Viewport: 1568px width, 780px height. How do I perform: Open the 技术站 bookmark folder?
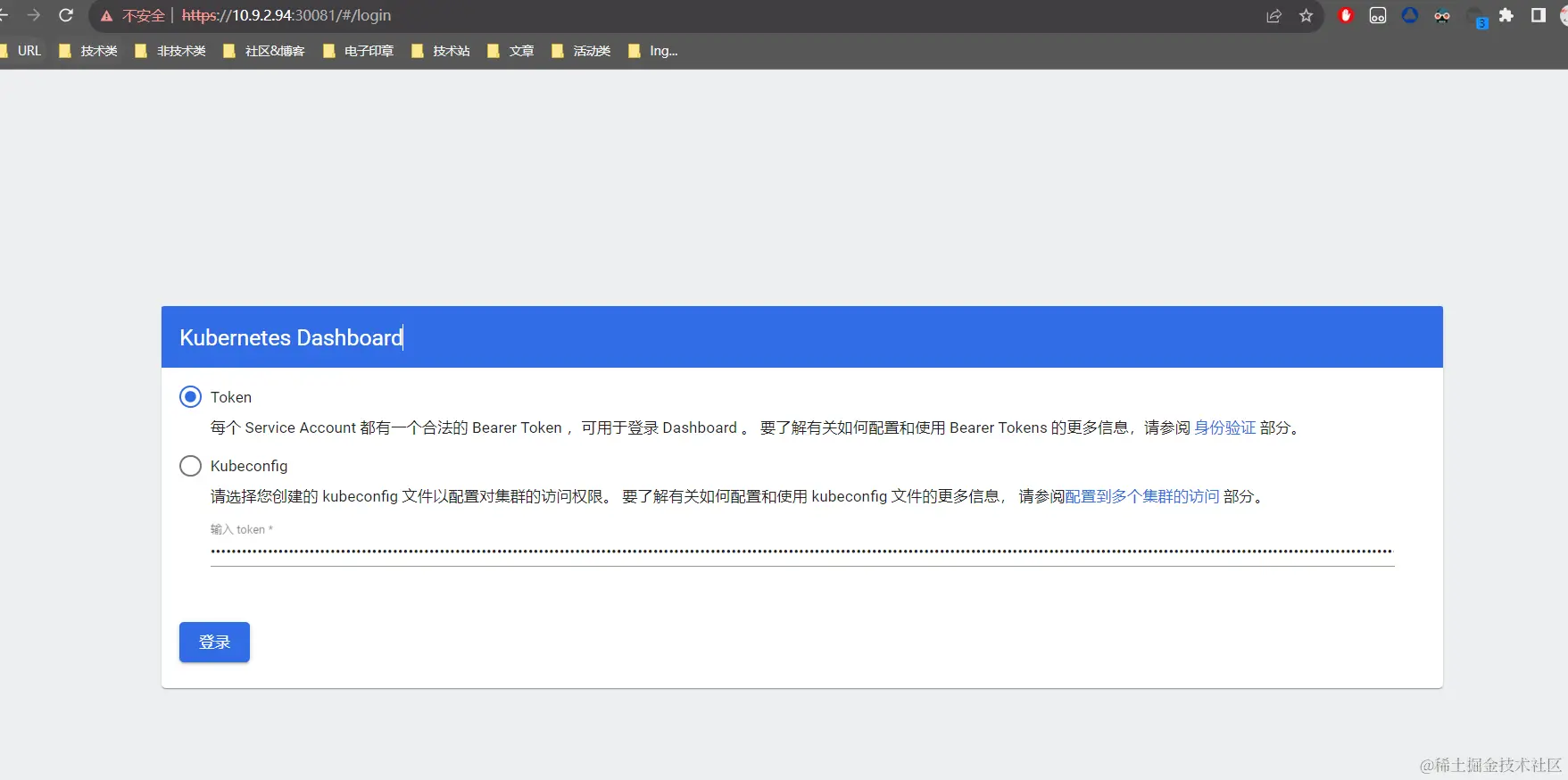(x=440, y=51)
